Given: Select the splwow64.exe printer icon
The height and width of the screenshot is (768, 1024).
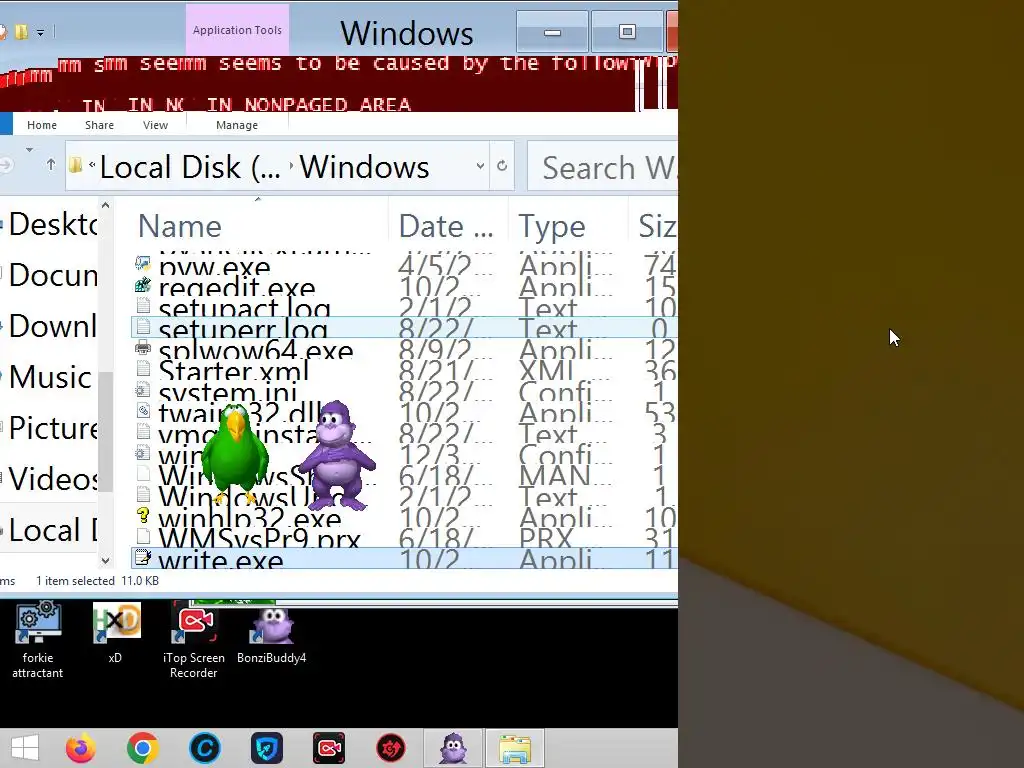Looking at the screenshot, I should coord(142,348).
